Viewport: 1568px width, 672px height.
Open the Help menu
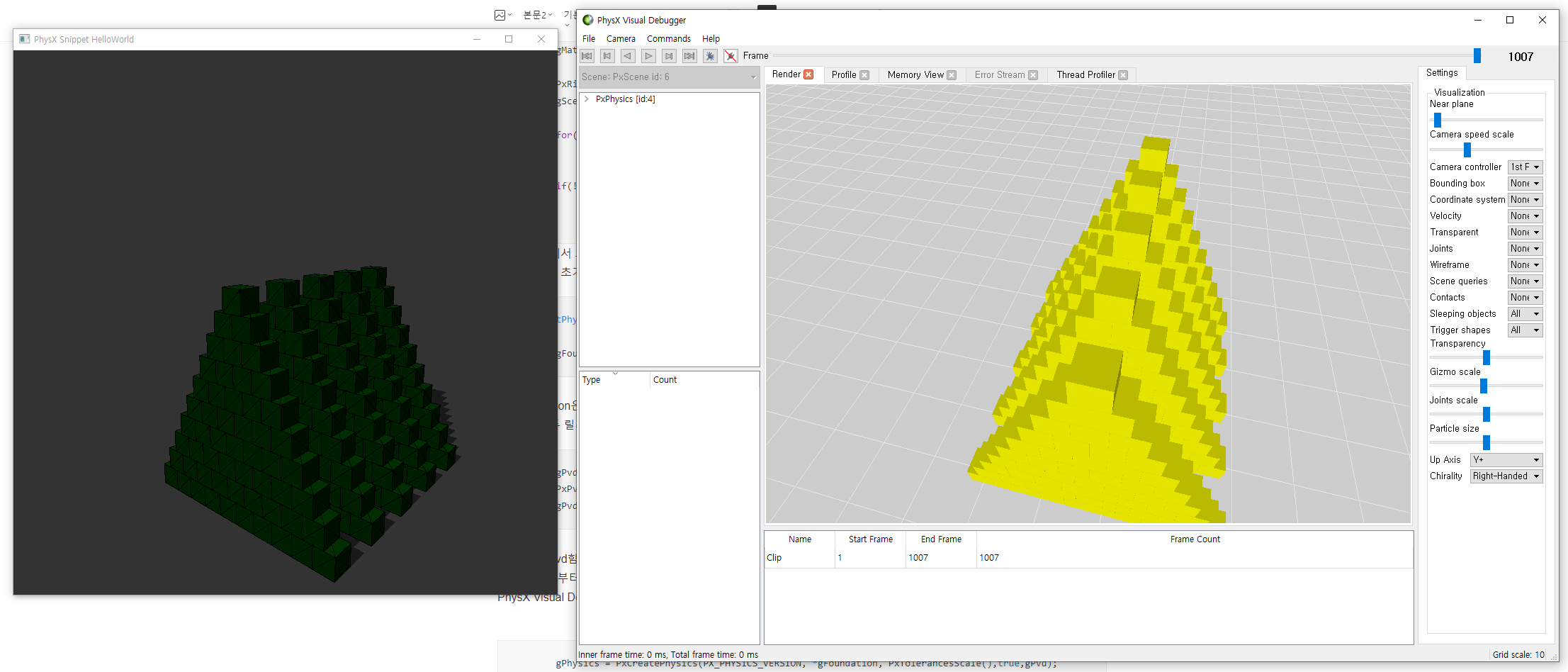[711, 39]
